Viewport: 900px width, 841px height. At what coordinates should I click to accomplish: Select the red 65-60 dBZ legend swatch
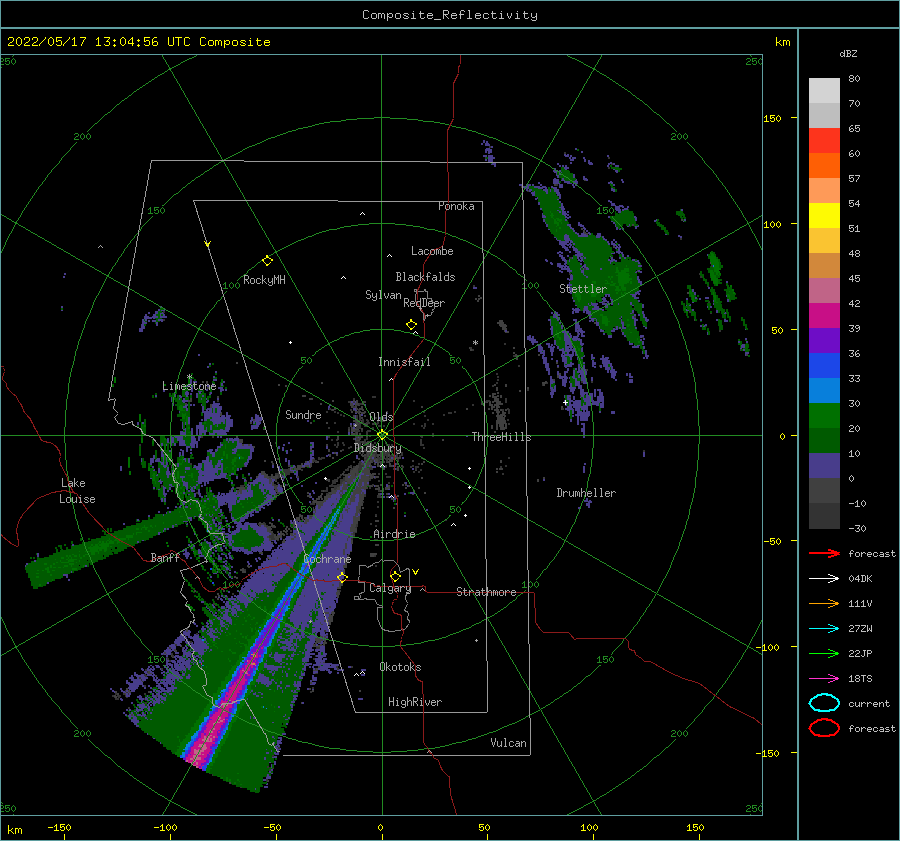click(824, 141)
